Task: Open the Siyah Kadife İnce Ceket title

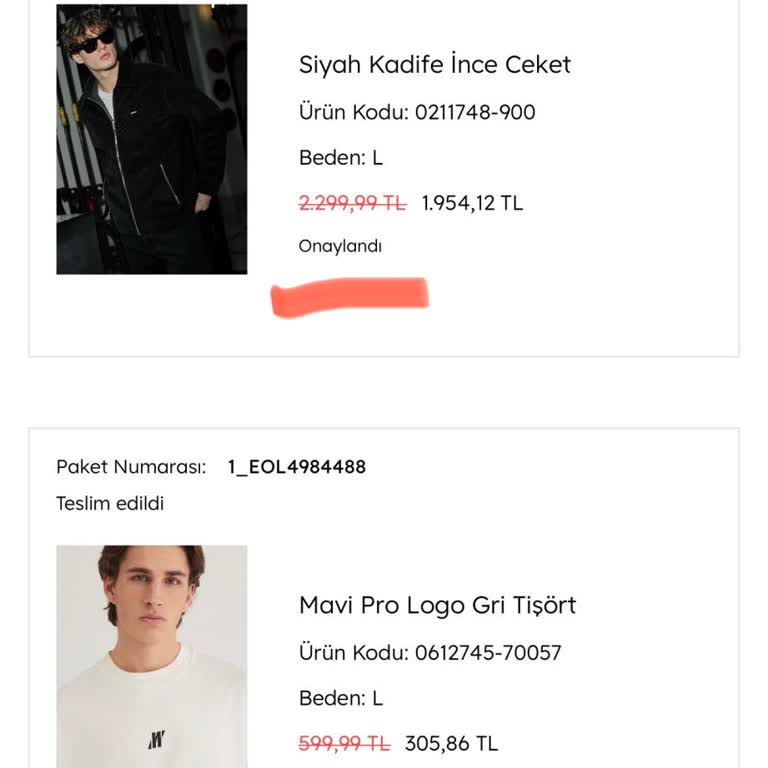Action: [434, 65]
